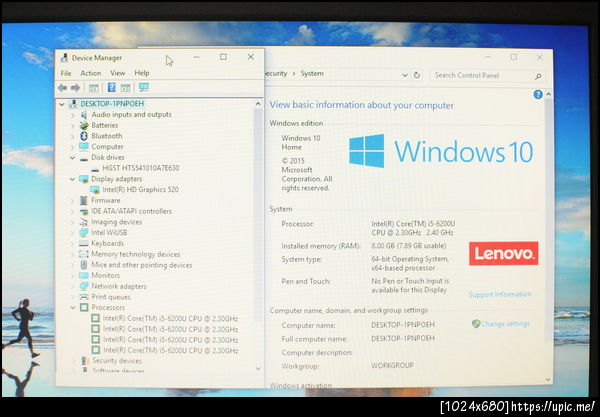Viewport: 600px width, 417px height.
Task: Click the Security breadcrumb in address bar
Action: pos(276,73)
